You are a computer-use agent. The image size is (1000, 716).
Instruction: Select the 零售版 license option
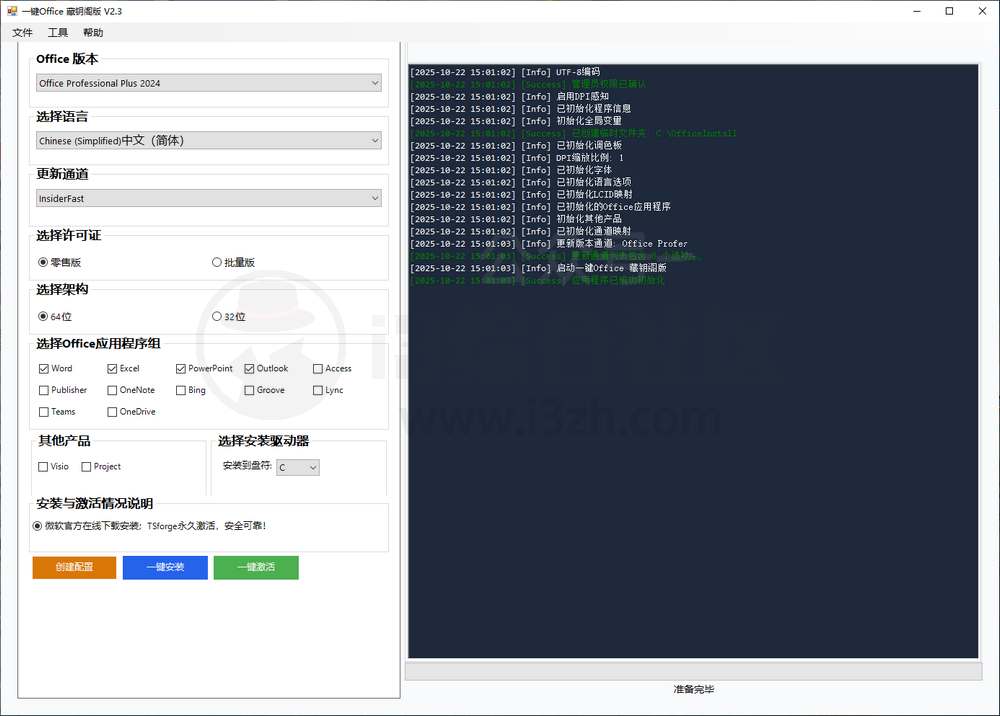pyautogui.click(x=43, y=263)
